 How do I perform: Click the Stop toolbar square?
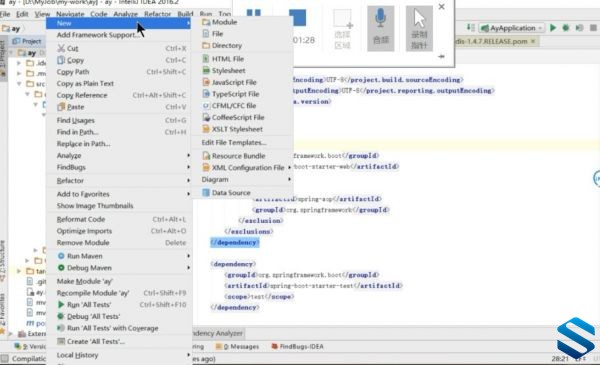pyautogui.click(x=593, y=28)
